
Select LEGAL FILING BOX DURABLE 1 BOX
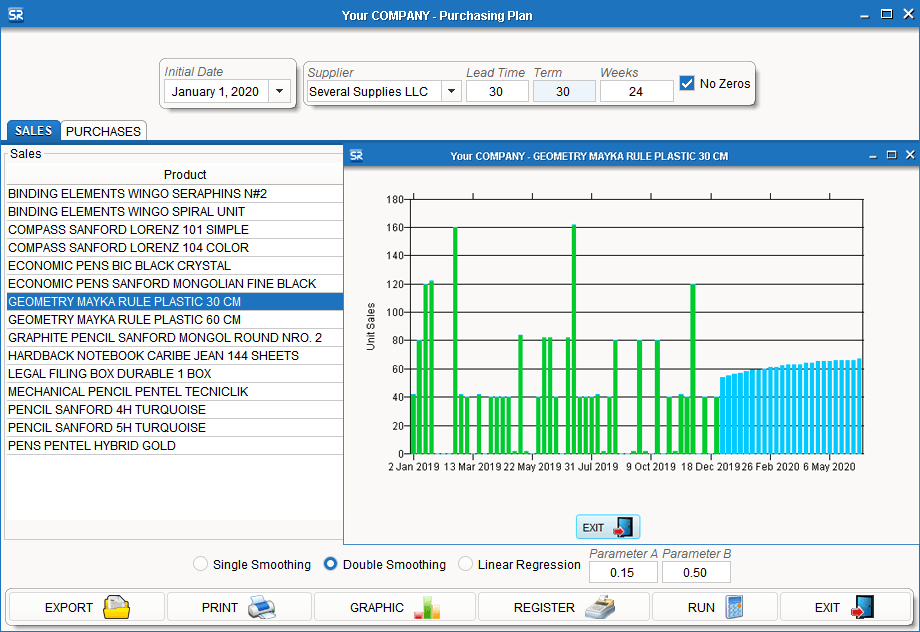[x=174, y=374]
